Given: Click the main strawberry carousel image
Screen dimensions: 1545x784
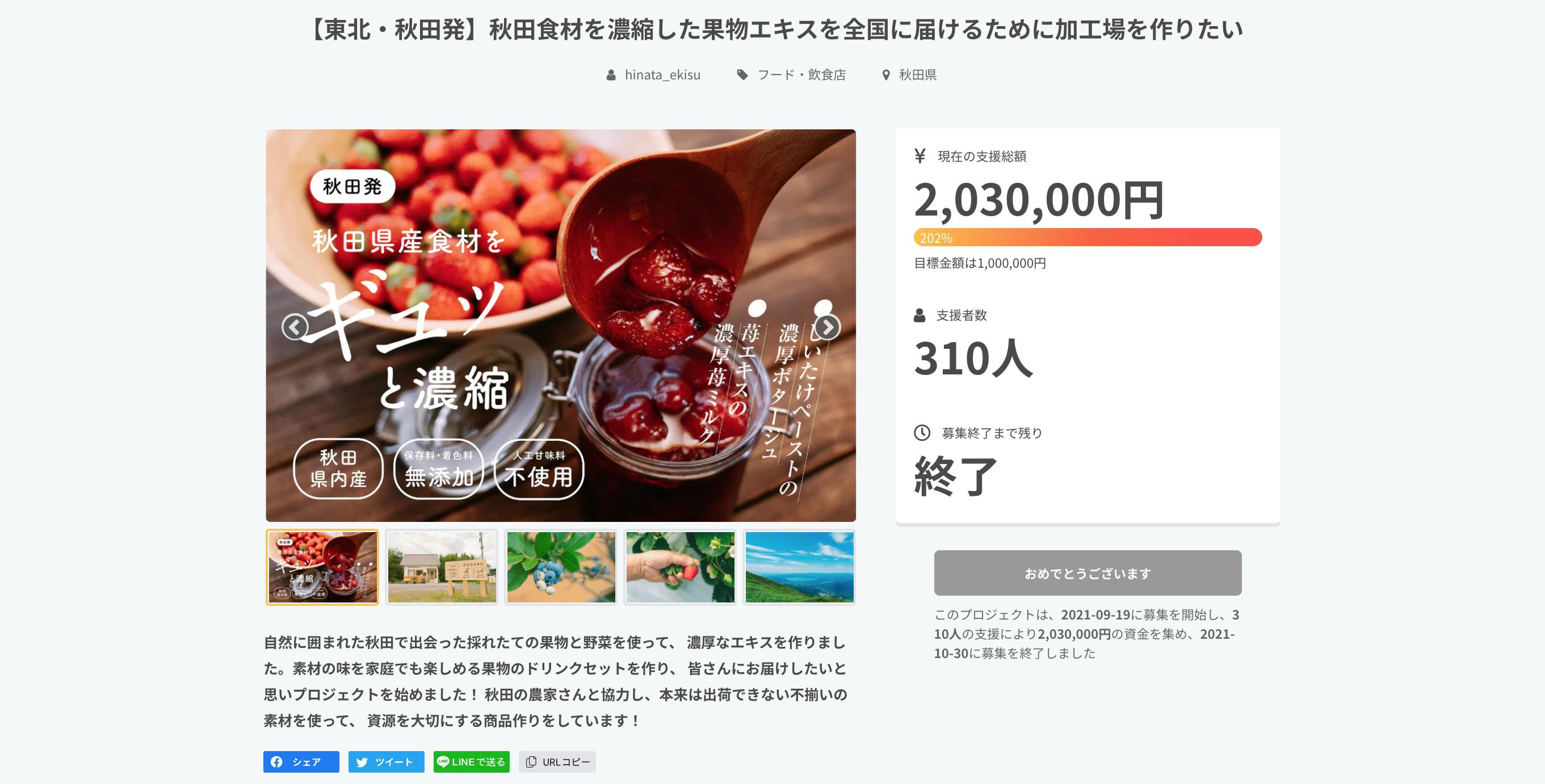Looking at the screenshot, I should click(561, 326).
